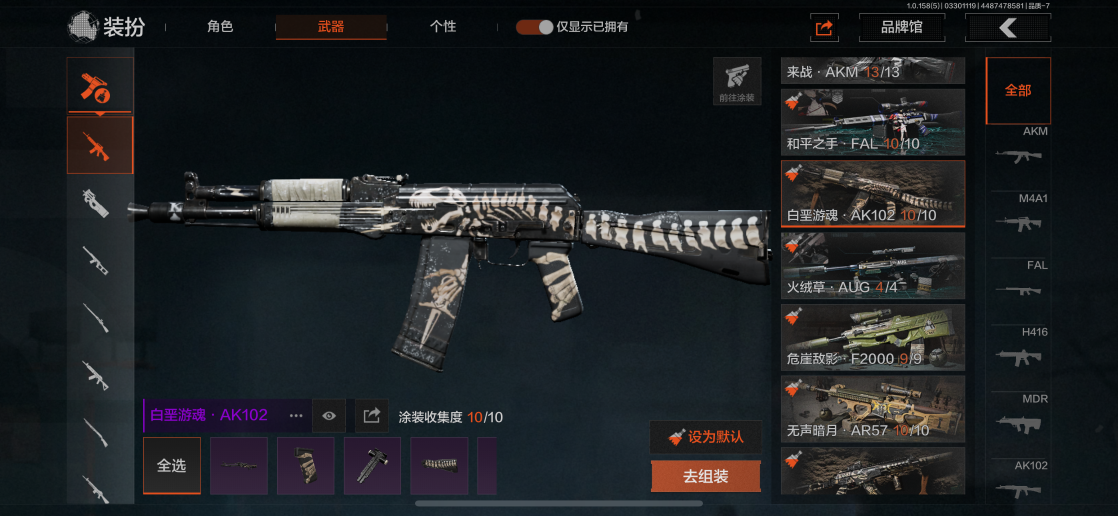Click the 设为默认 button
The width and height of the screenshot is (1118, 516).
pos(706,437)
